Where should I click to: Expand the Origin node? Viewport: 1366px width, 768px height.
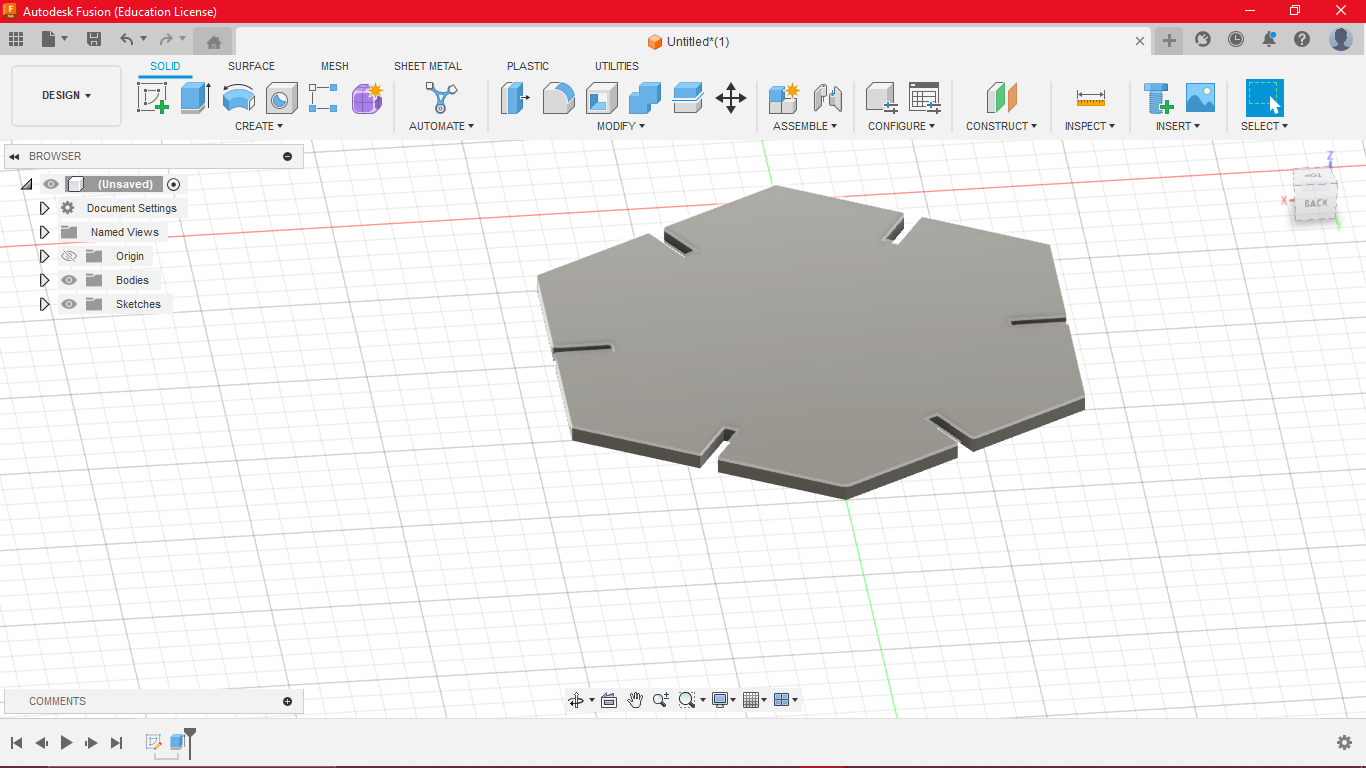click(x=44, y=256)
